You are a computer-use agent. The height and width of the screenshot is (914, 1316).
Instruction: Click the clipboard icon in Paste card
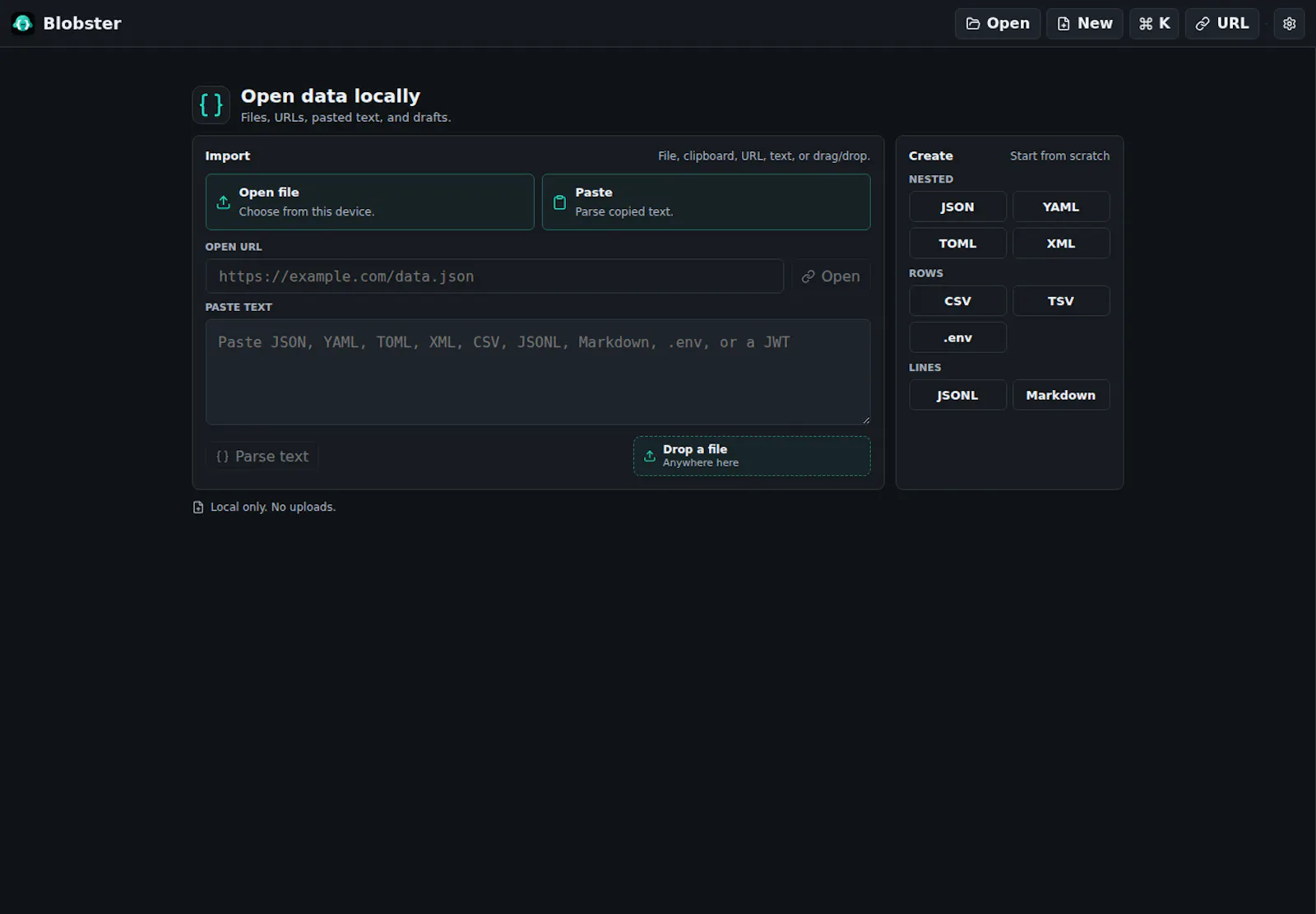click(559, 202)
